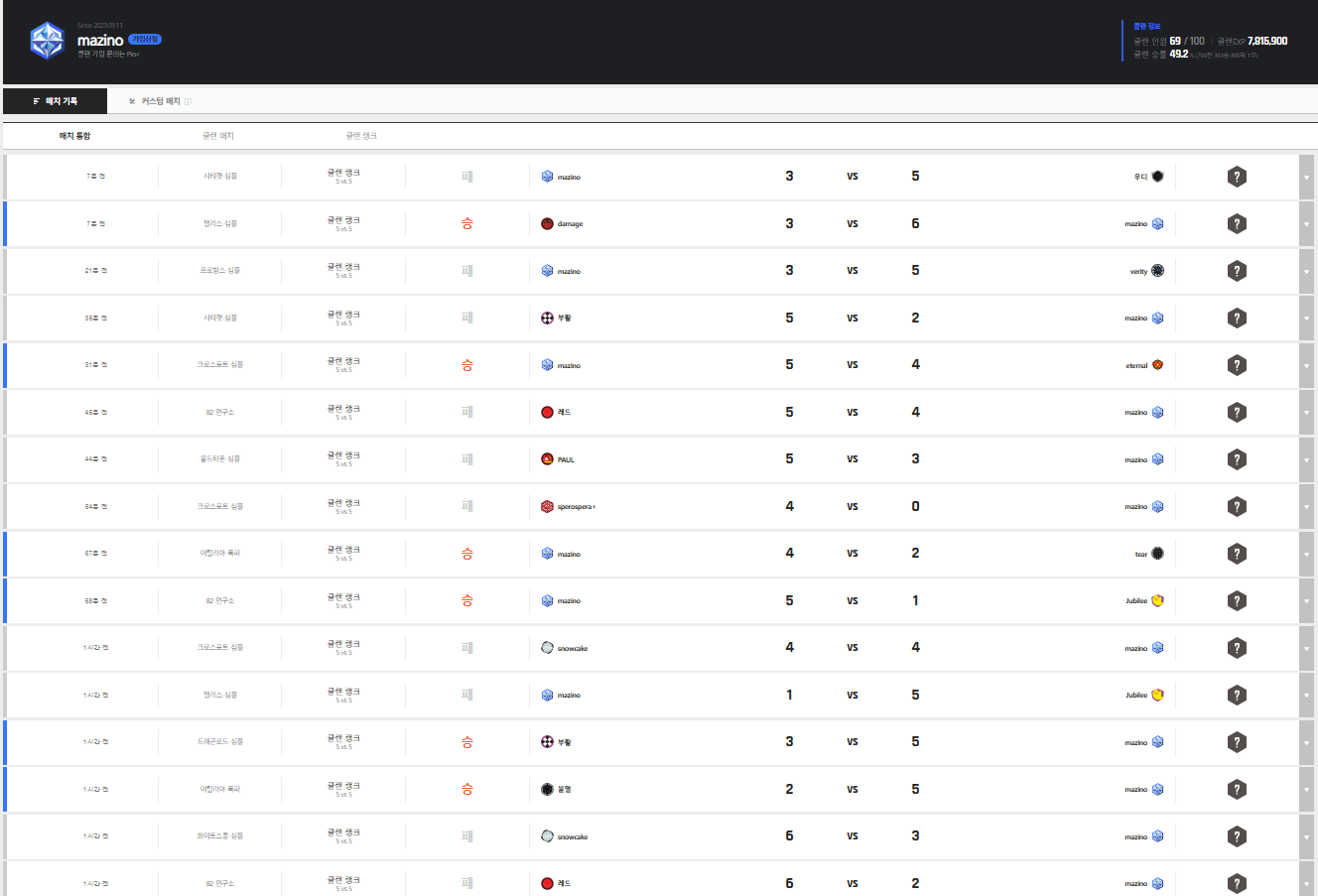Image resolution: width=1318 pixels, height=896 pixels.
Task: Expand the damage vs mazino match row
Action: tap(1306, 224)
